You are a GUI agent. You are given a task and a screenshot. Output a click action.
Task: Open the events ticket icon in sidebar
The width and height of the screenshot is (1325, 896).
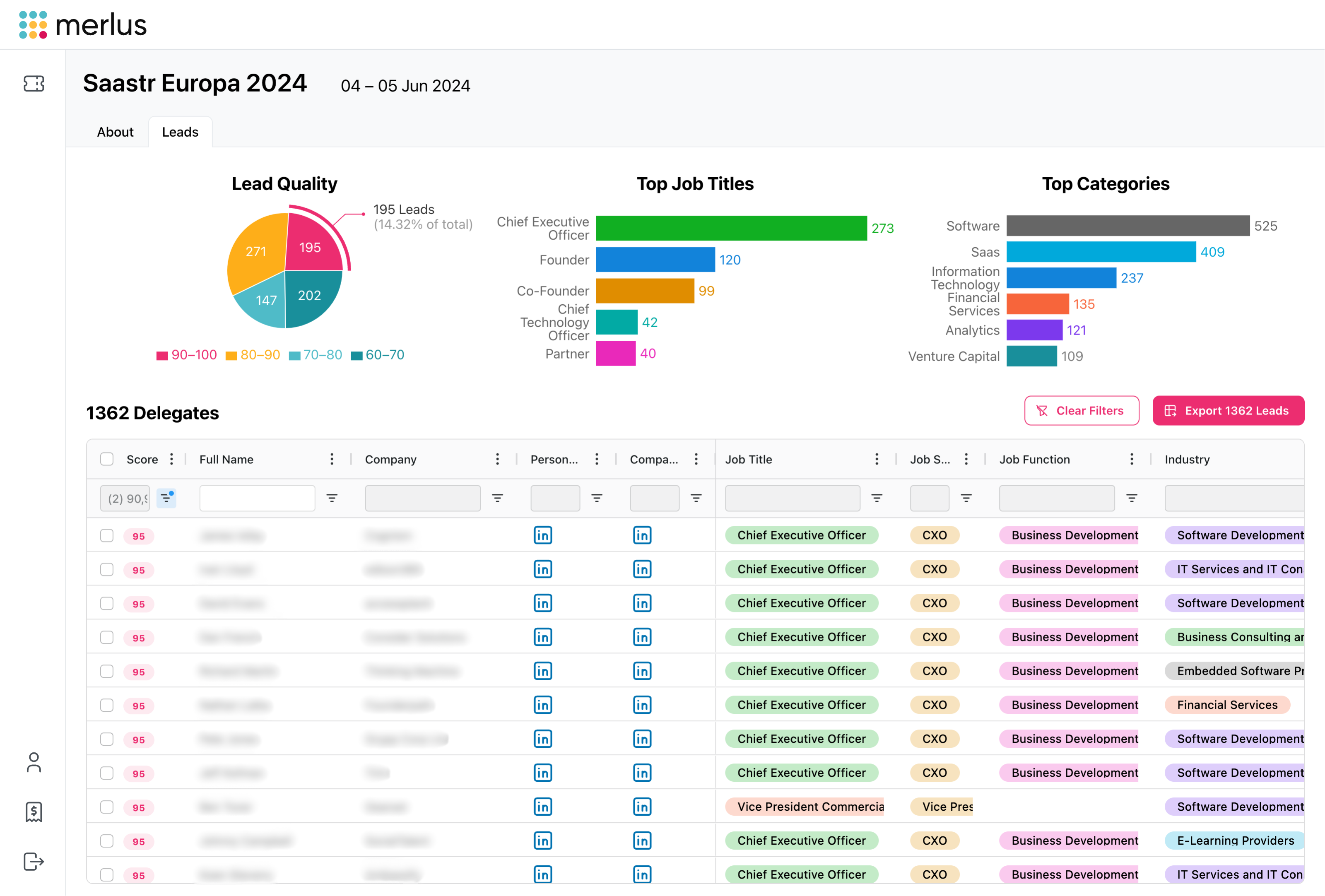(x=34, y=84)
